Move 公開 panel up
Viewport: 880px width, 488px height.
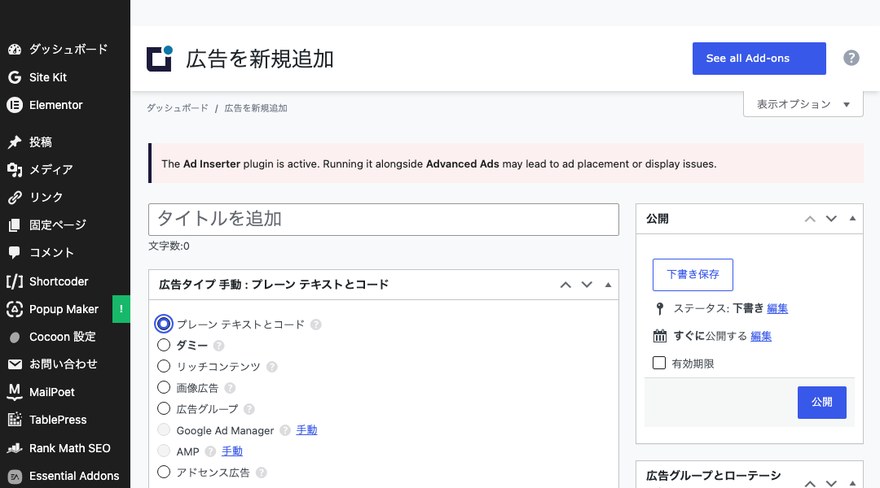coord(810,219)
